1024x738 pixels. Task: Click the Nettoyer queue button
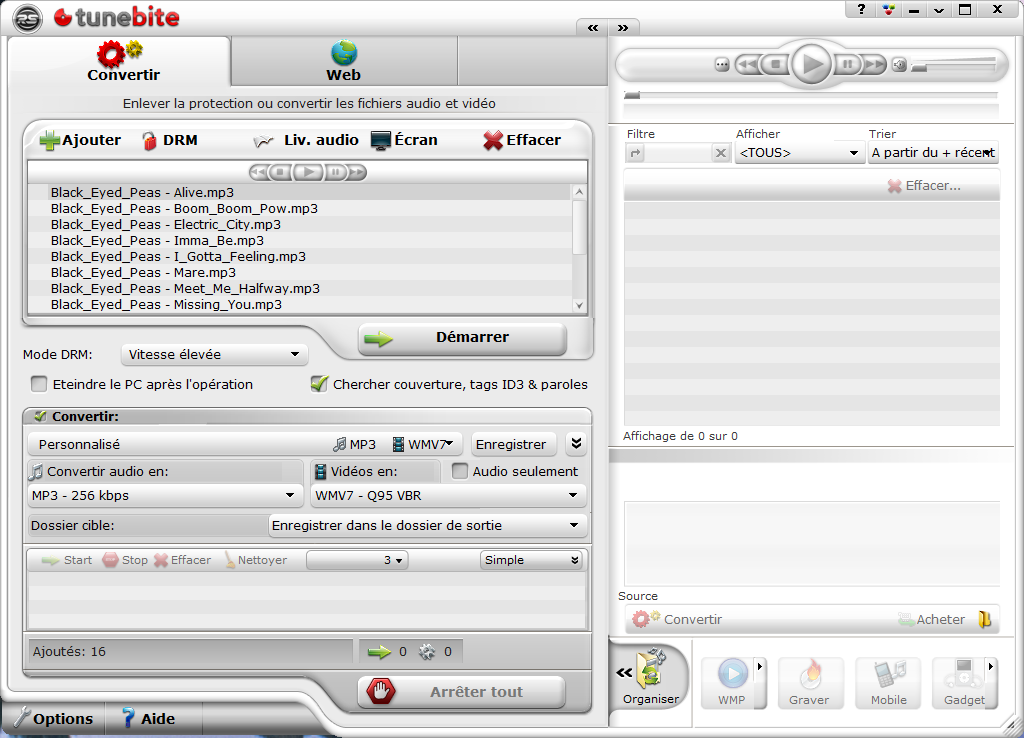tap(256, 560)
